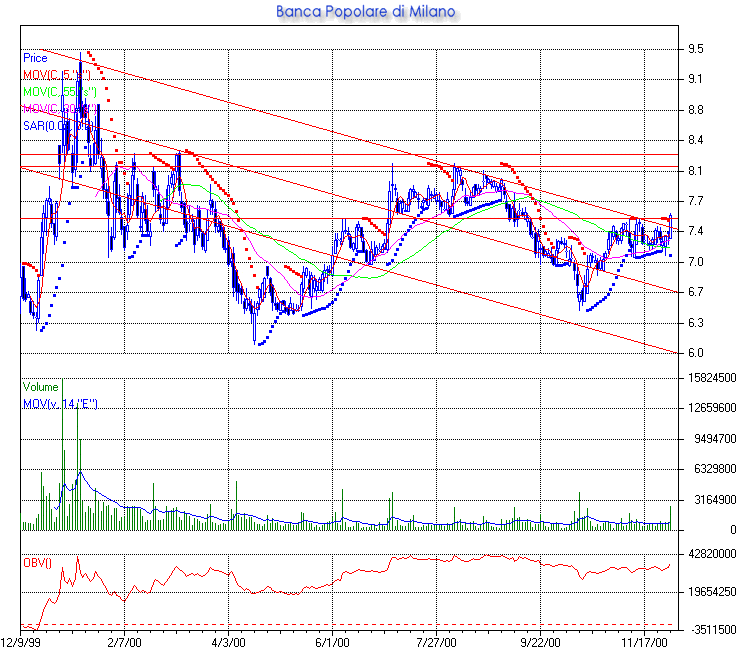Image resolution: width=744 pixels, height=655 pixels.
Task: Click the 7.0 price axis value
Action: point(696,262)
